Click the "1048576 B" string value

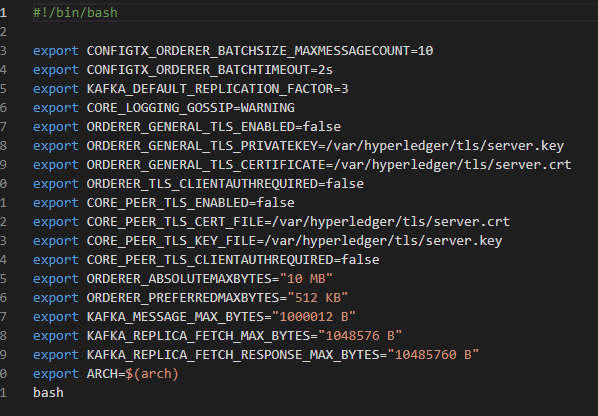point(360,336)
